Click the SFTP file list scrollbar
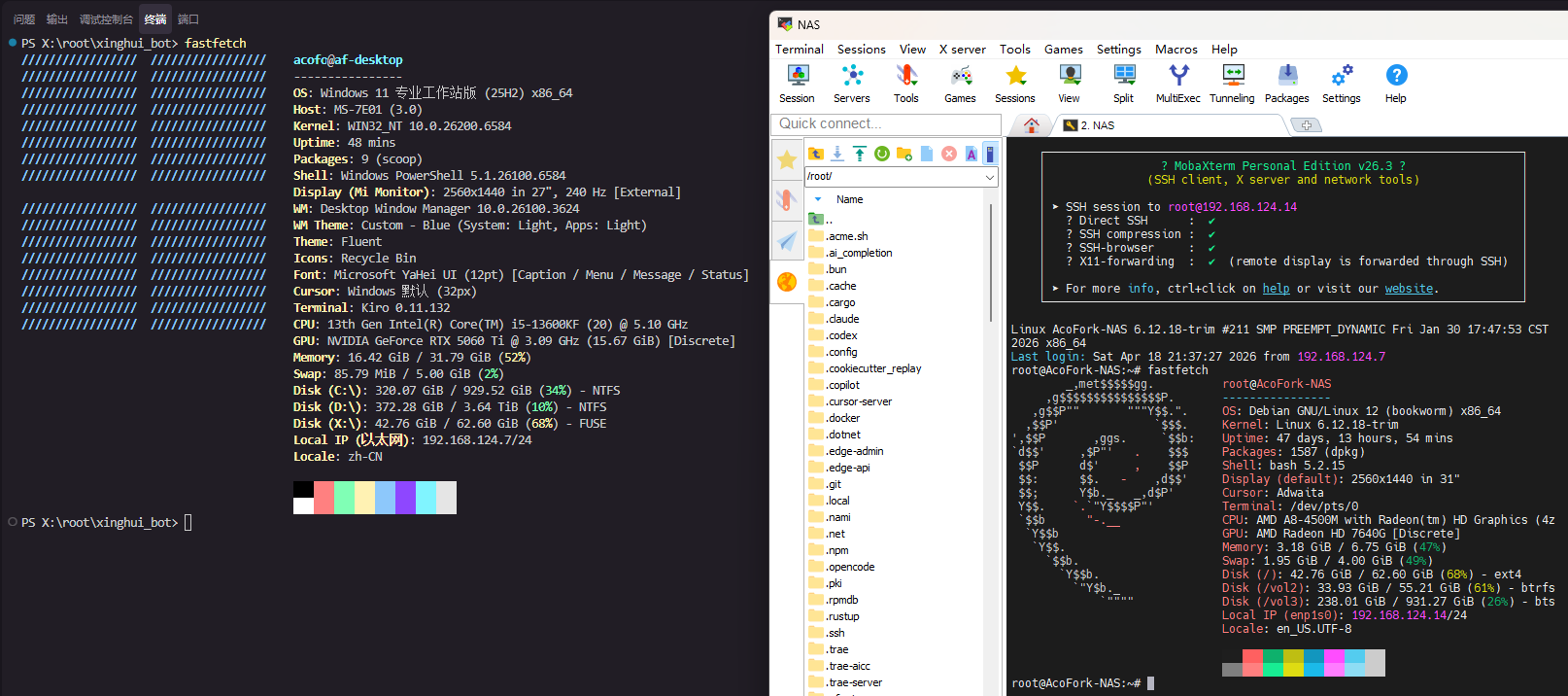 click(992, 262)
